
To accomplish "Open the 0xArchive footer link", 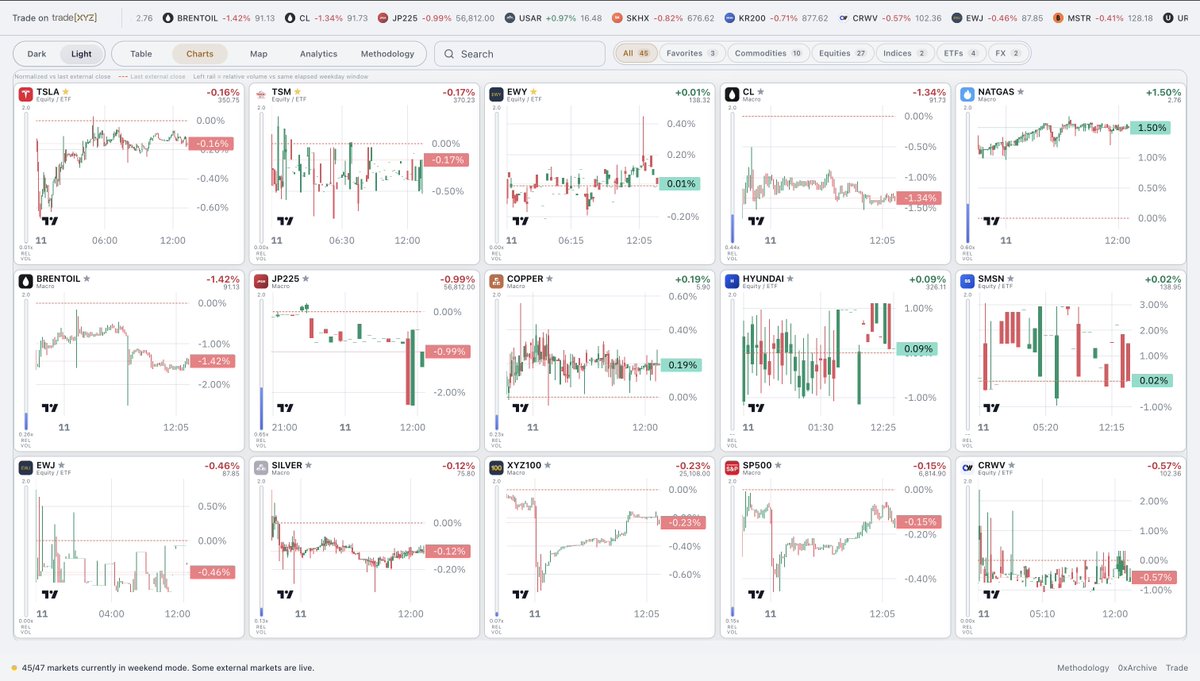I will (x=1137, y=668).
